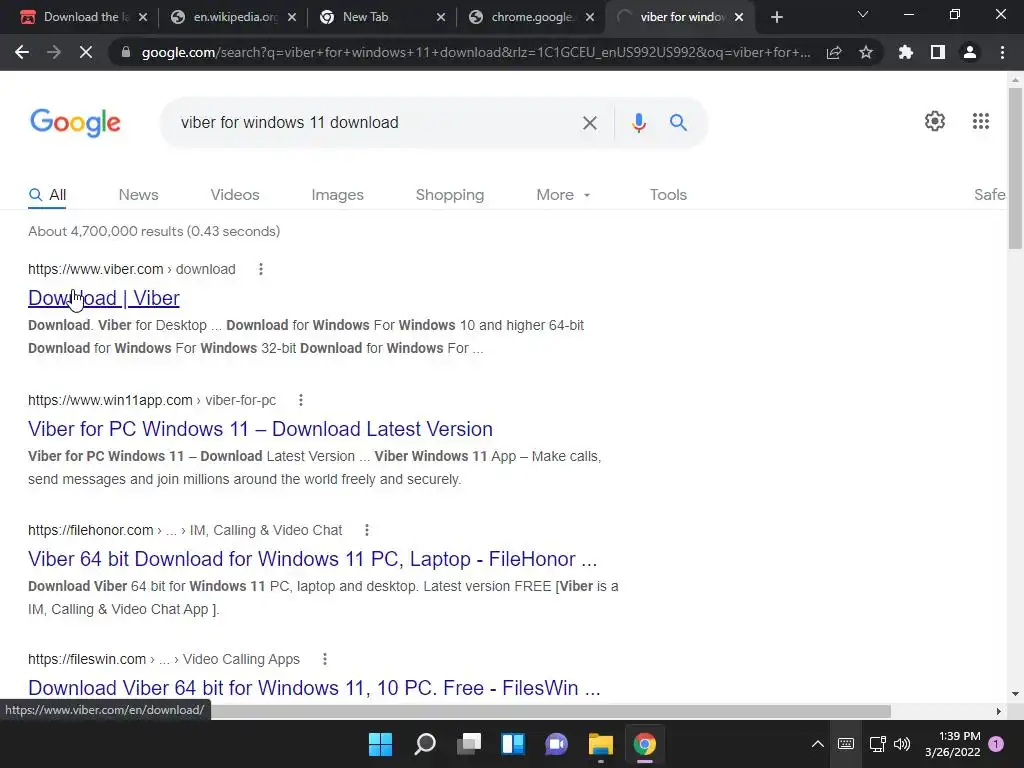The width and height of the screenshot is (1024, 768).
Task: Open the tab search dropdown
Action: click(x=863, y=16)
